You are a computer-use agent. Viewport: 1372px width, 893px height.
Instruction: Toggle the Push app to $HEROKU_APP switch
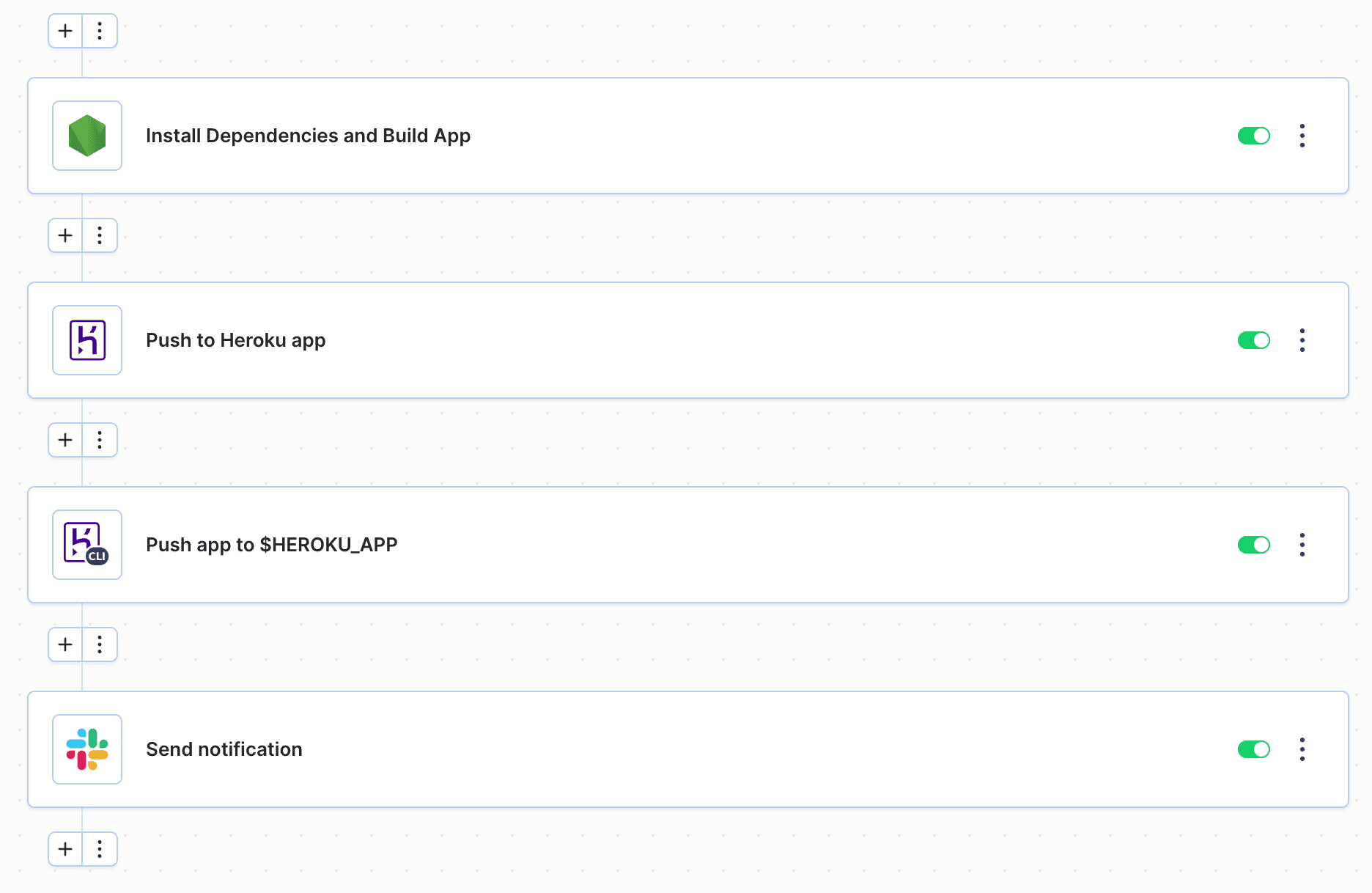[x=1254, y=545]
